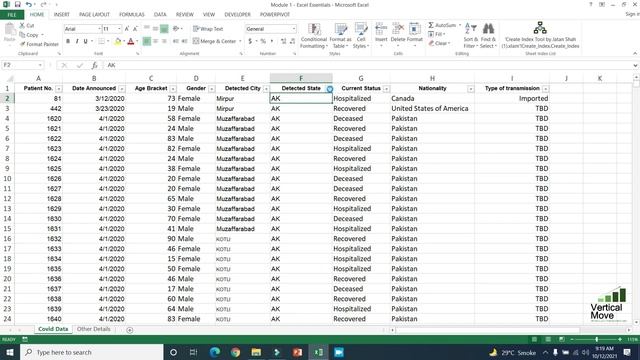
Task: Apply percent style
Action: [x=263, y=41]
